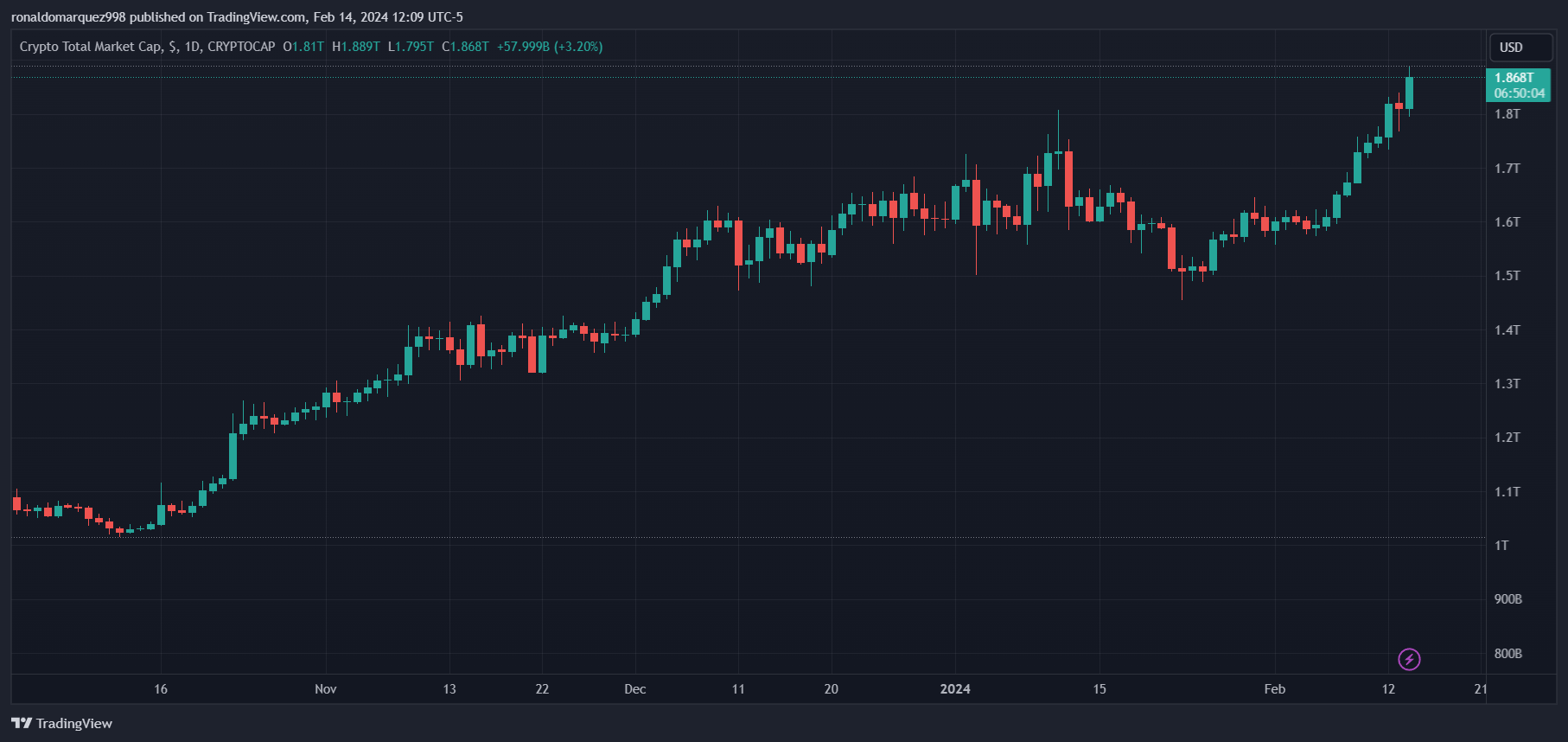This screenshot has width=1568, height=742.
Task: Click the Feb label on time axis
Action: [1275, 689]
